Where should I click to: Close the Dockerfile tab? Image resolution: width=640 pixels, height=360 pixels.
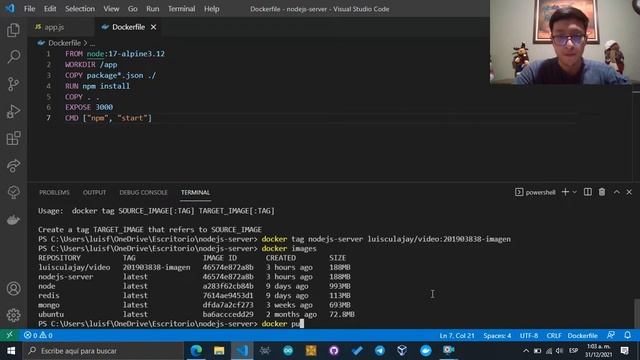[153, 27]
